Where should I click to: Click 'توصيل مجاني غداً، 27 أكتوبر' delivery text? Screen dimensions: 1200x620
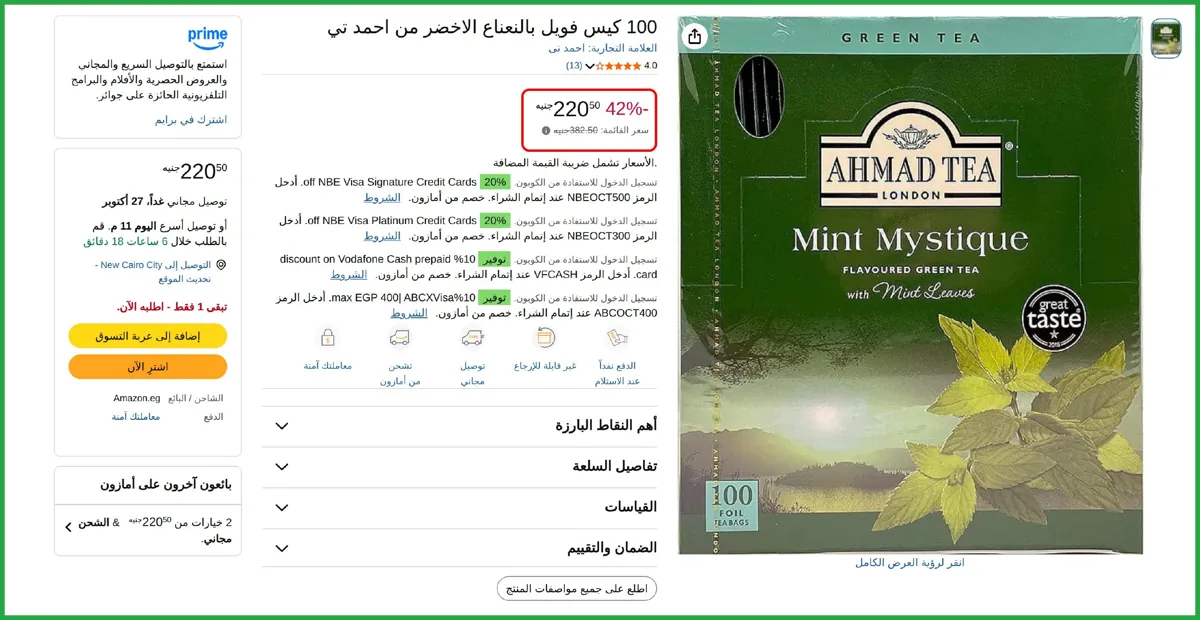point(165,201)
